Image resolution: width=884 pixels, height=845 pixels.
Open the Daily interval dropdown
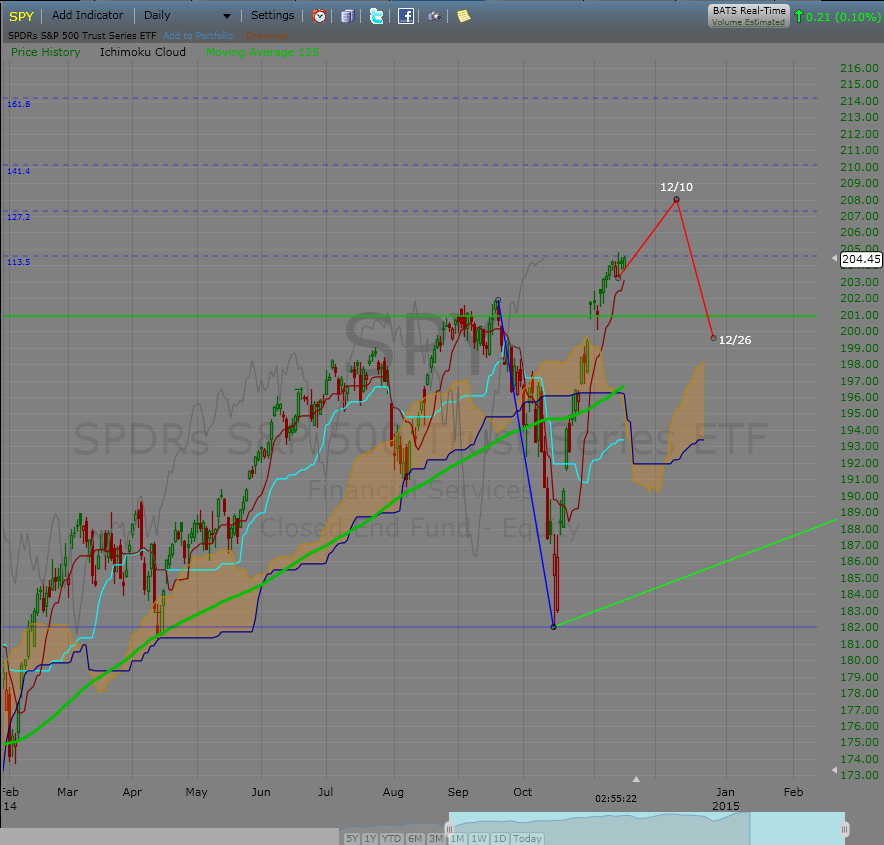coord(187,16)
